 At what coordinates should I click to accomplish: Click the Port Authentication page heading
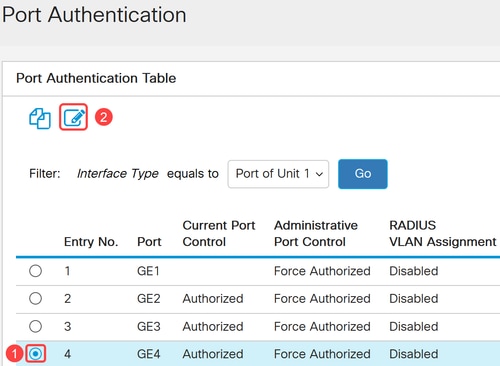pos(94,15)
